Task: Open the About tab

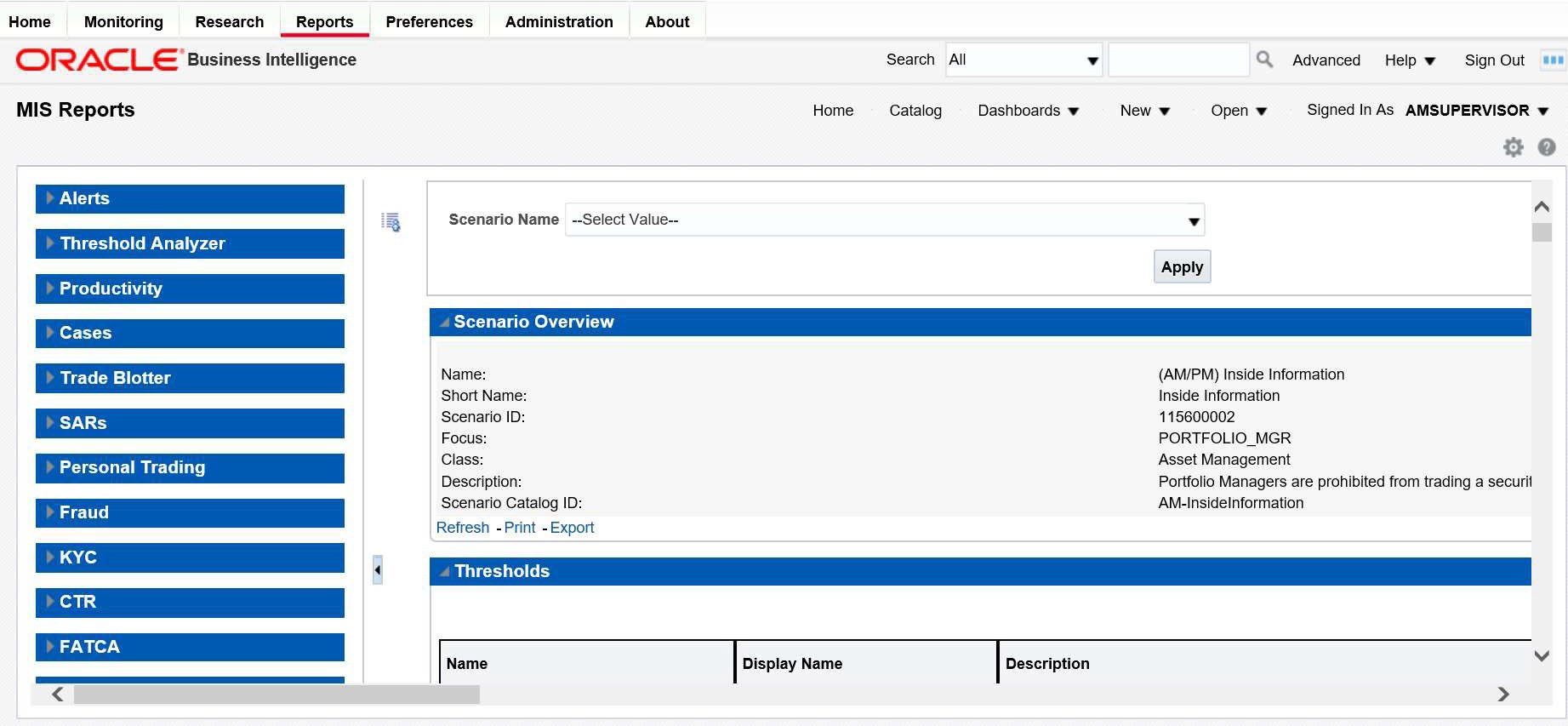Action: click(x=667, y=21)
